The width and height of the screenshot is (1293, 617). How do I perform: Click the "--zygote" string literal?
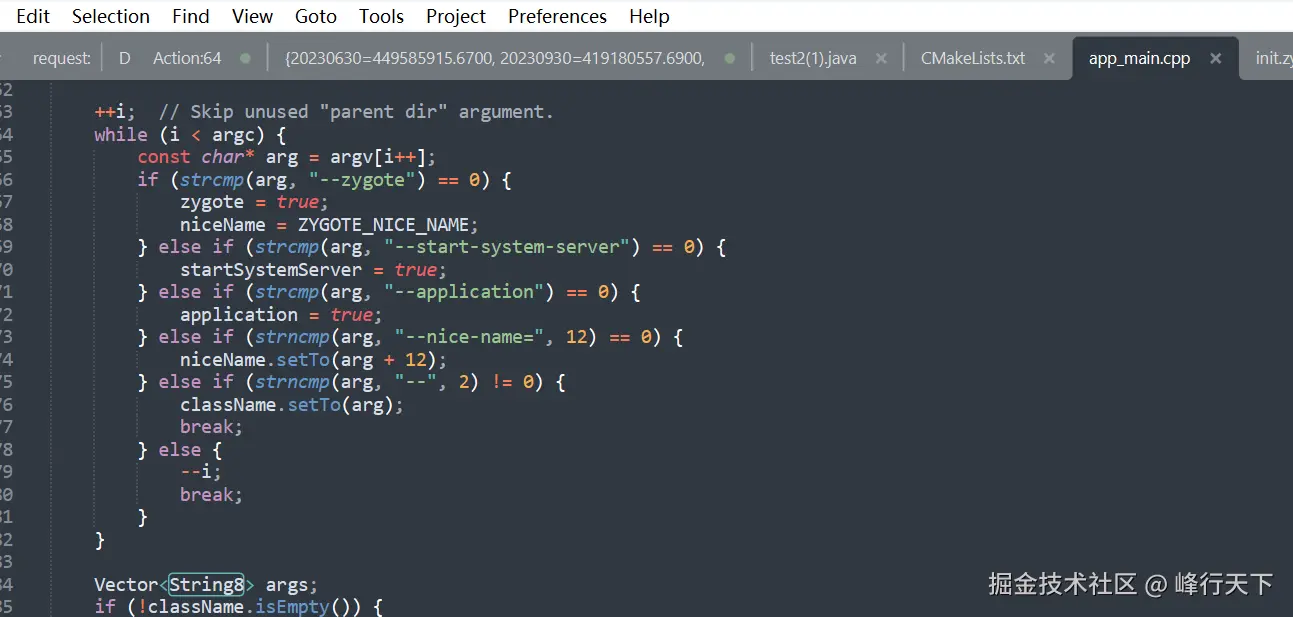pos(362,180)
